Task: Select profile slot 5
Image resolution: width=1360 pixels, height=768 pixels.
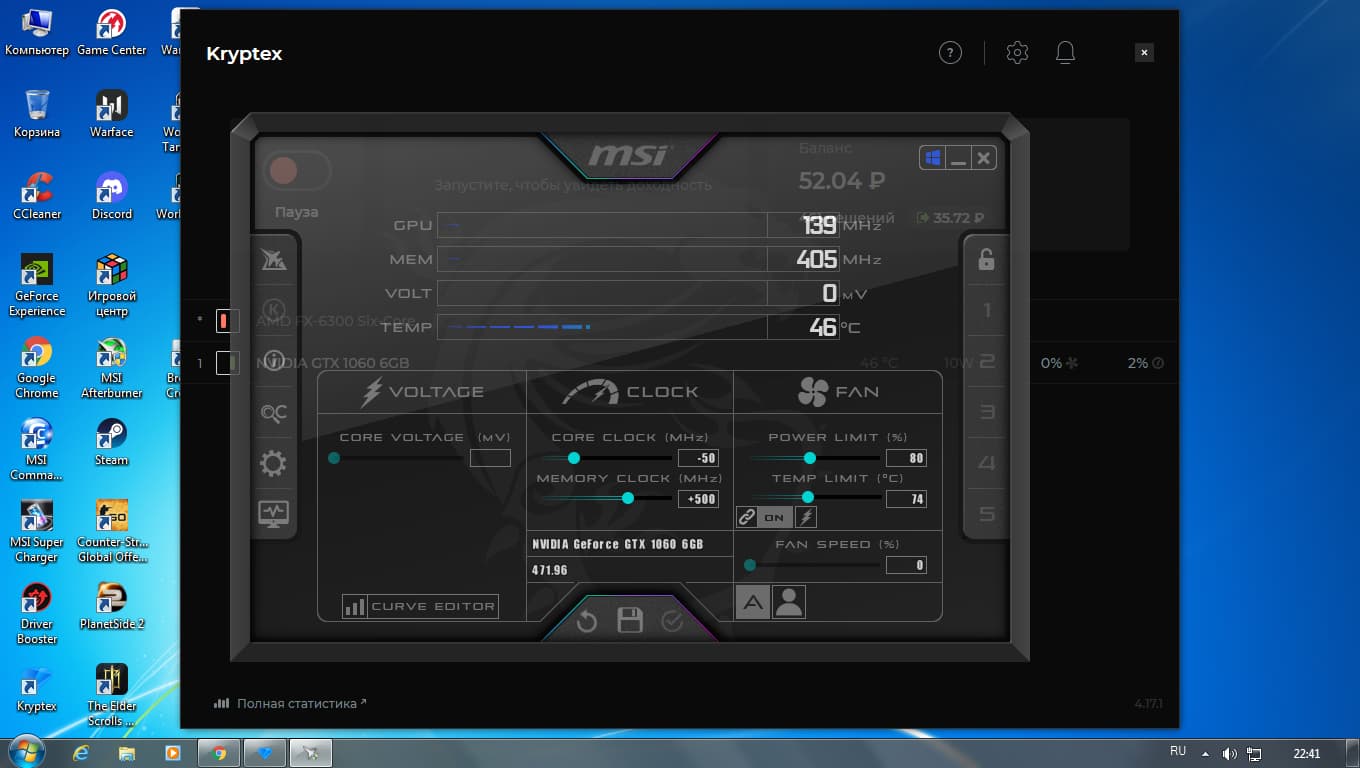Action: pos(986,514)
